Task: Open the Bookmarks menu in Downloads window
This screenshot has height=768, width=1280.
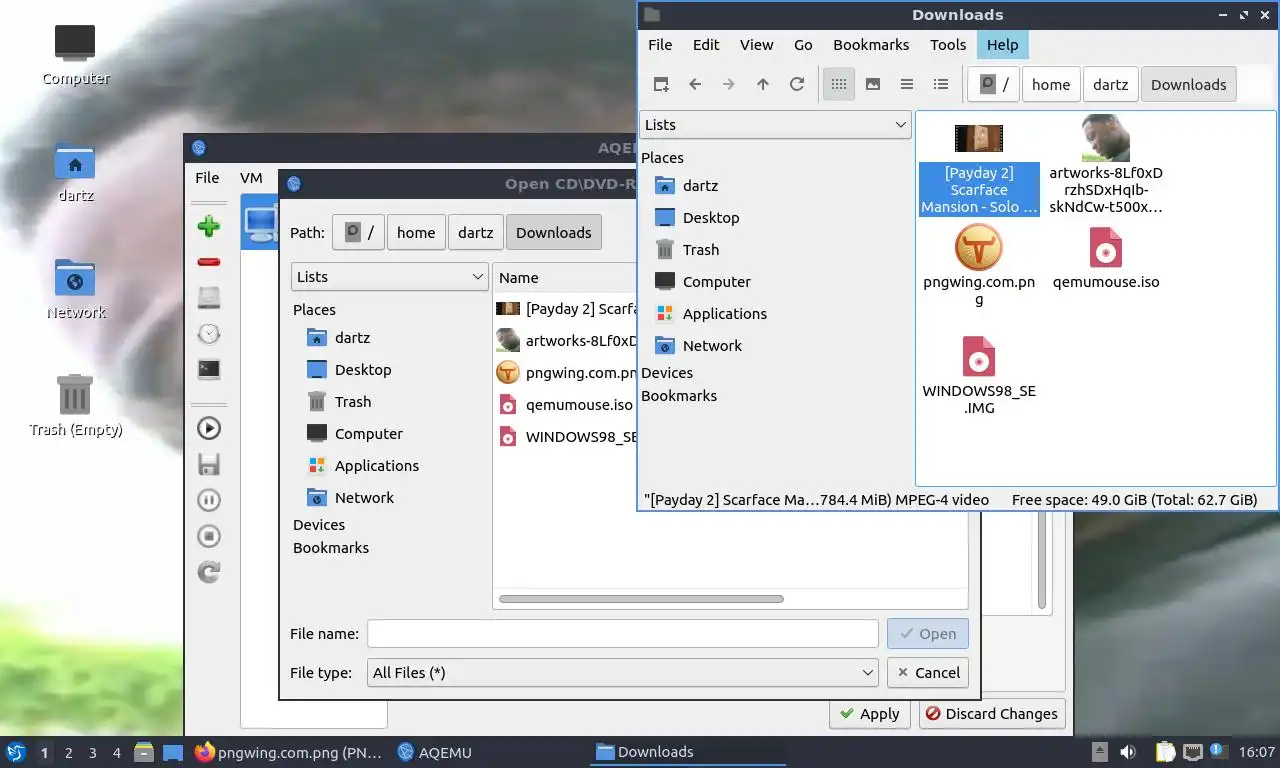Action: click(x=871, y=45)
